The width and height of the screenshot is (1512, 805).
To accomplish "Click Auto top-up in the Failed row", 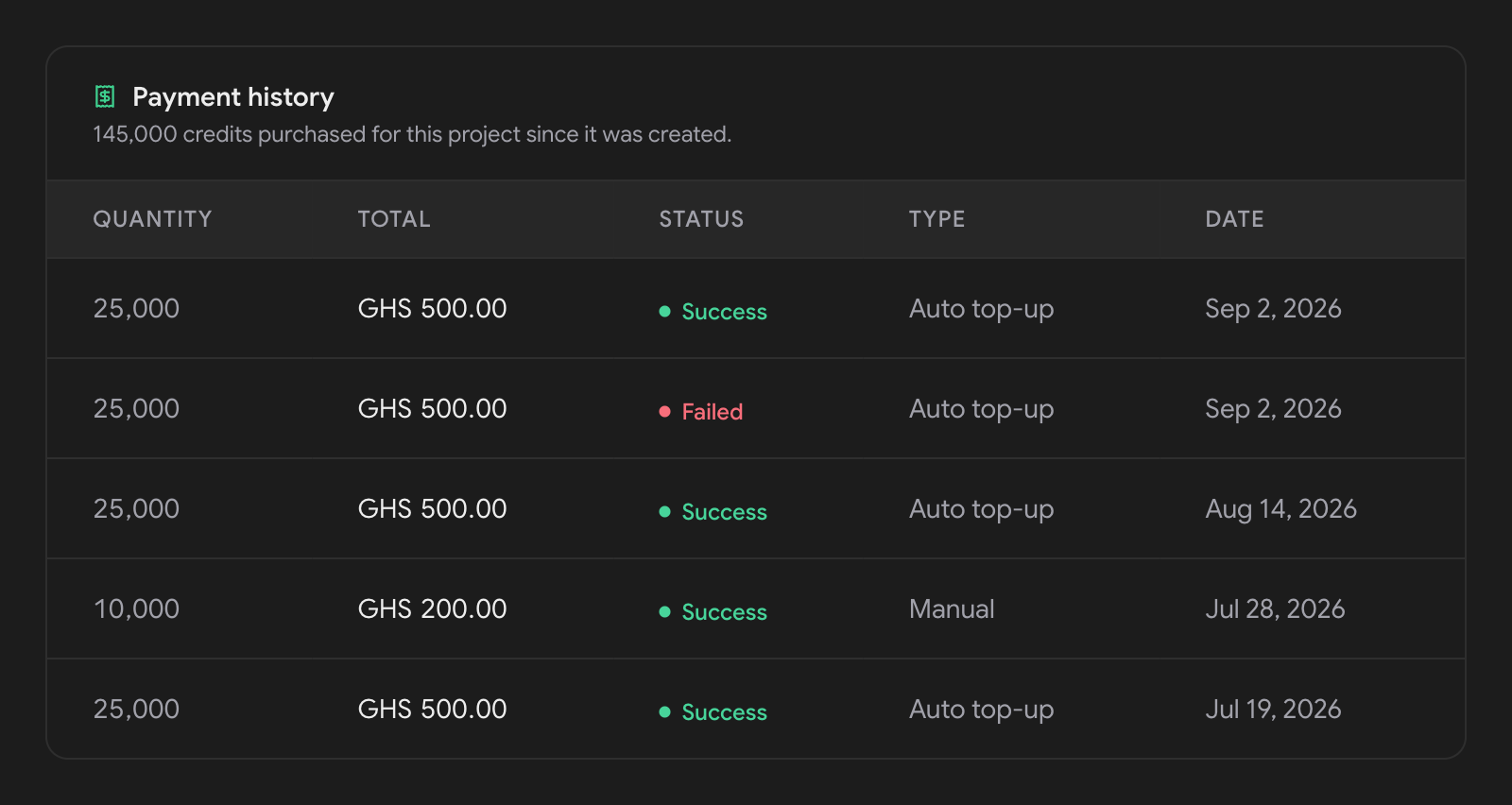I will [981, 409].
